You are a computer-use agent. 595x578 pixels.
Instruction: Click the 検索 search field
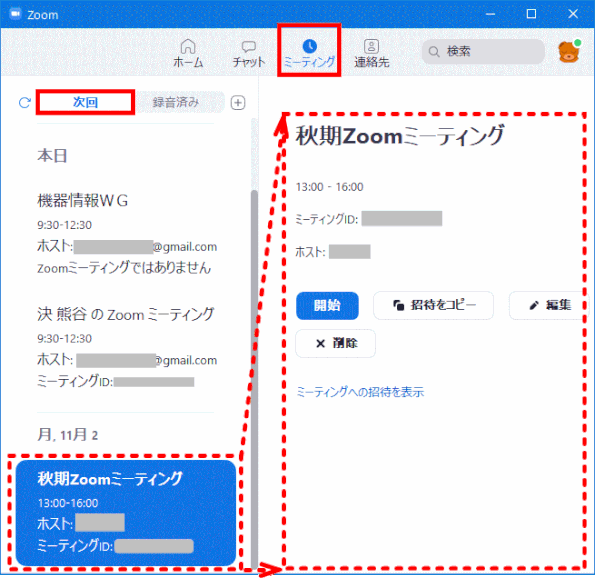(x=483, y=51)
